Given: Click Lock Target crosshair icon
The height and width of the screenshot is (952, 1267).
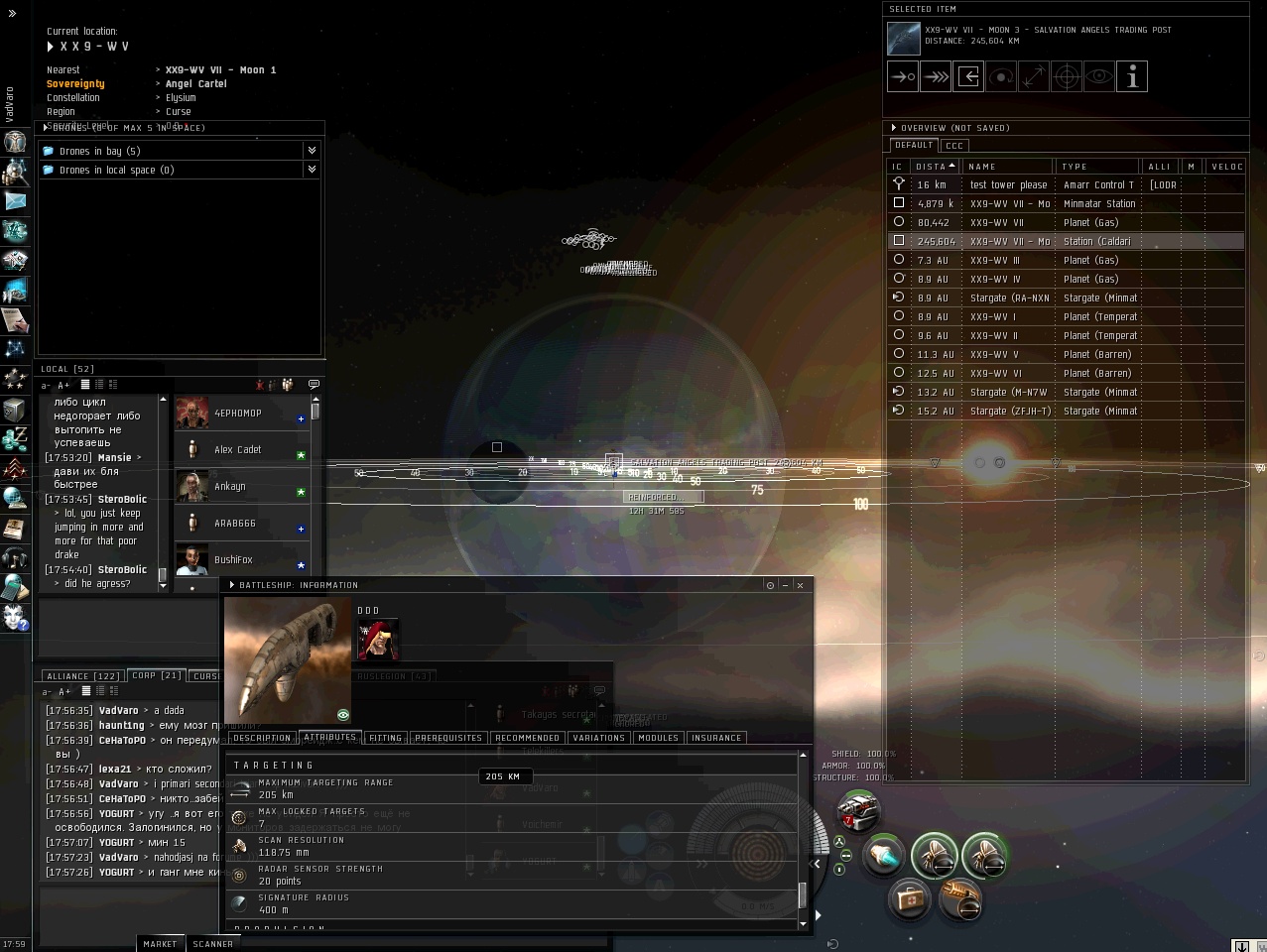Looking at the screenshot, I should (x=1067, y=76).
